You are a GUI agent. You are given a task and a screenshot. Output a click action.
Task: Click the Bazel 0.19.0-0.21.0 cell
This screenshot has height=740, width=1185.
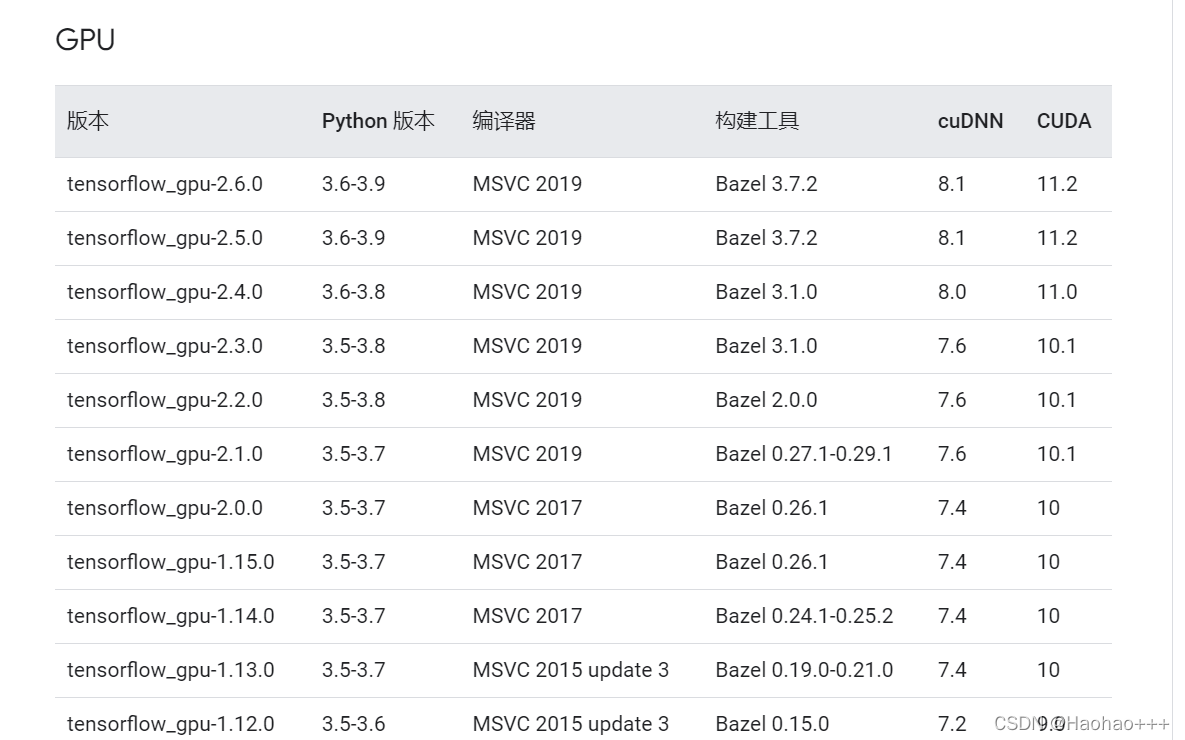(x=804, y=670)
